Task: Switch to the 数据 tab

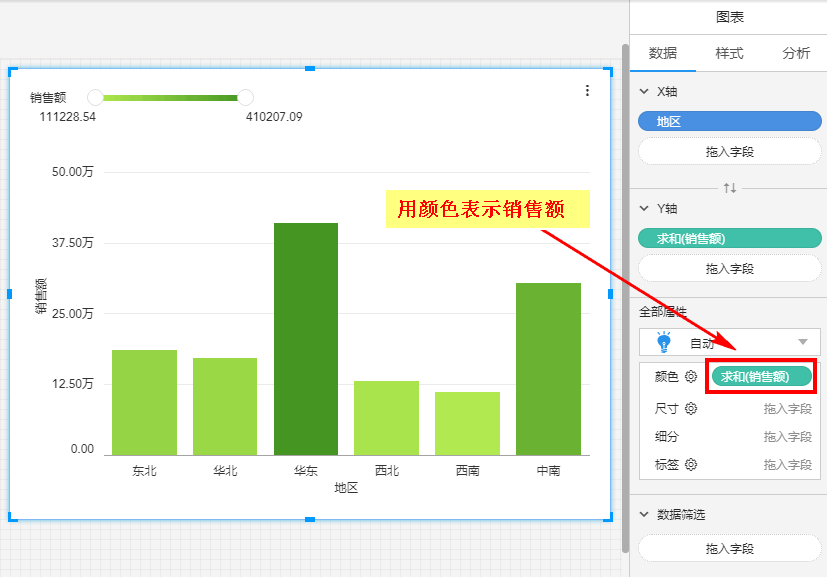Action: click(x=662, y=53)
